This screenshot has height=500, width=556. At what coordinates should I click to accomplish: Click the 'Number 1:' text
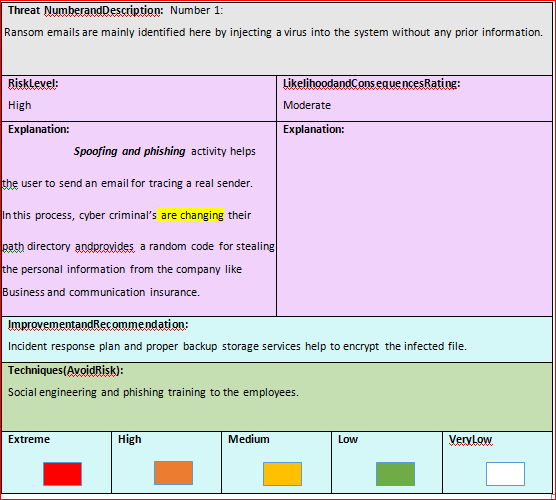pyautogui.click(x=196, y=10)
